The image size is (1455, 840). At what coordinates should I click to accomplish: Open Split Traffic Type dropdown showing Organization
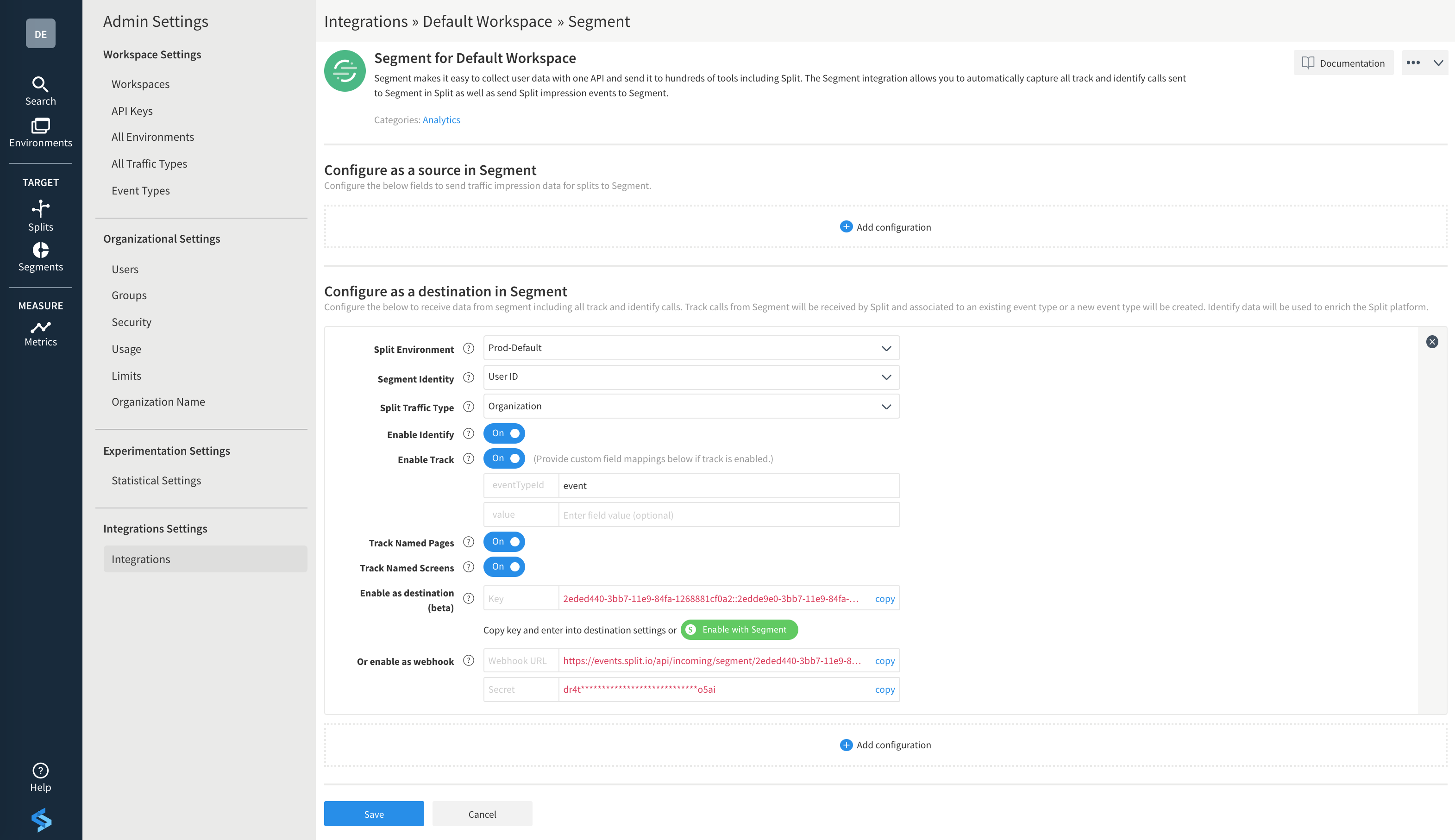691,406
